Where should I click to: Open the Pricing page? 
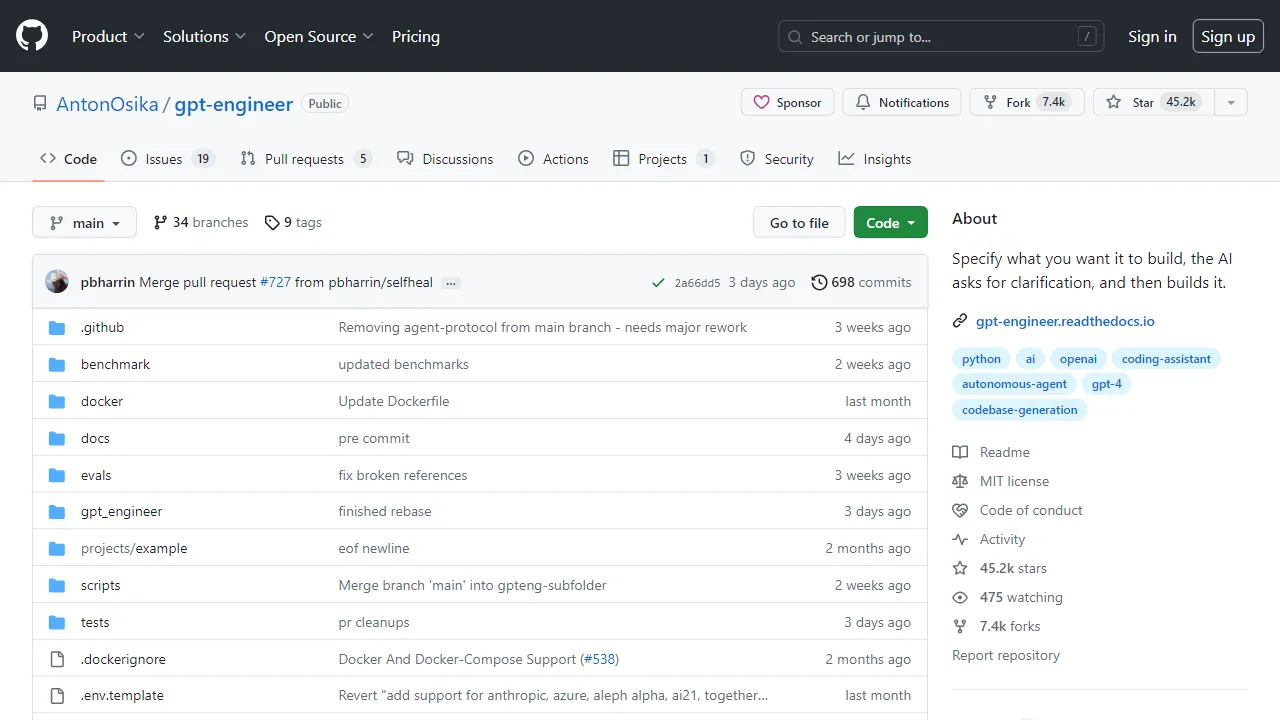pyautogui.click(x=416, y=36)
